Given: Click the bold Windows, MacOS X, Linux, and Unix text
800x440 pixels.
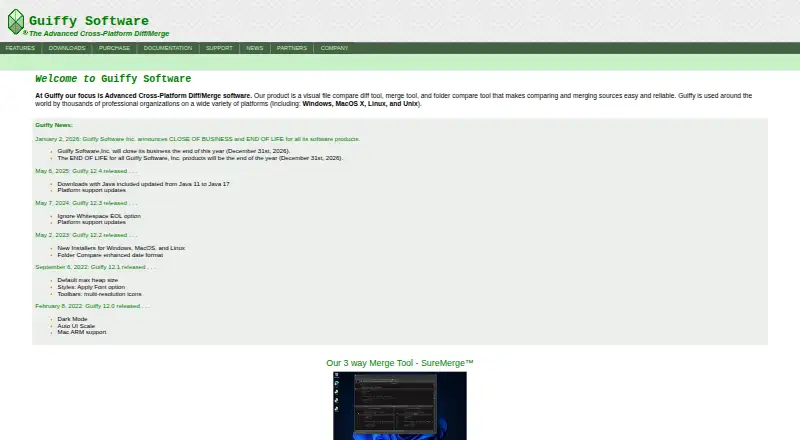Looking at the screenshot, I should [x=360, y=104].
